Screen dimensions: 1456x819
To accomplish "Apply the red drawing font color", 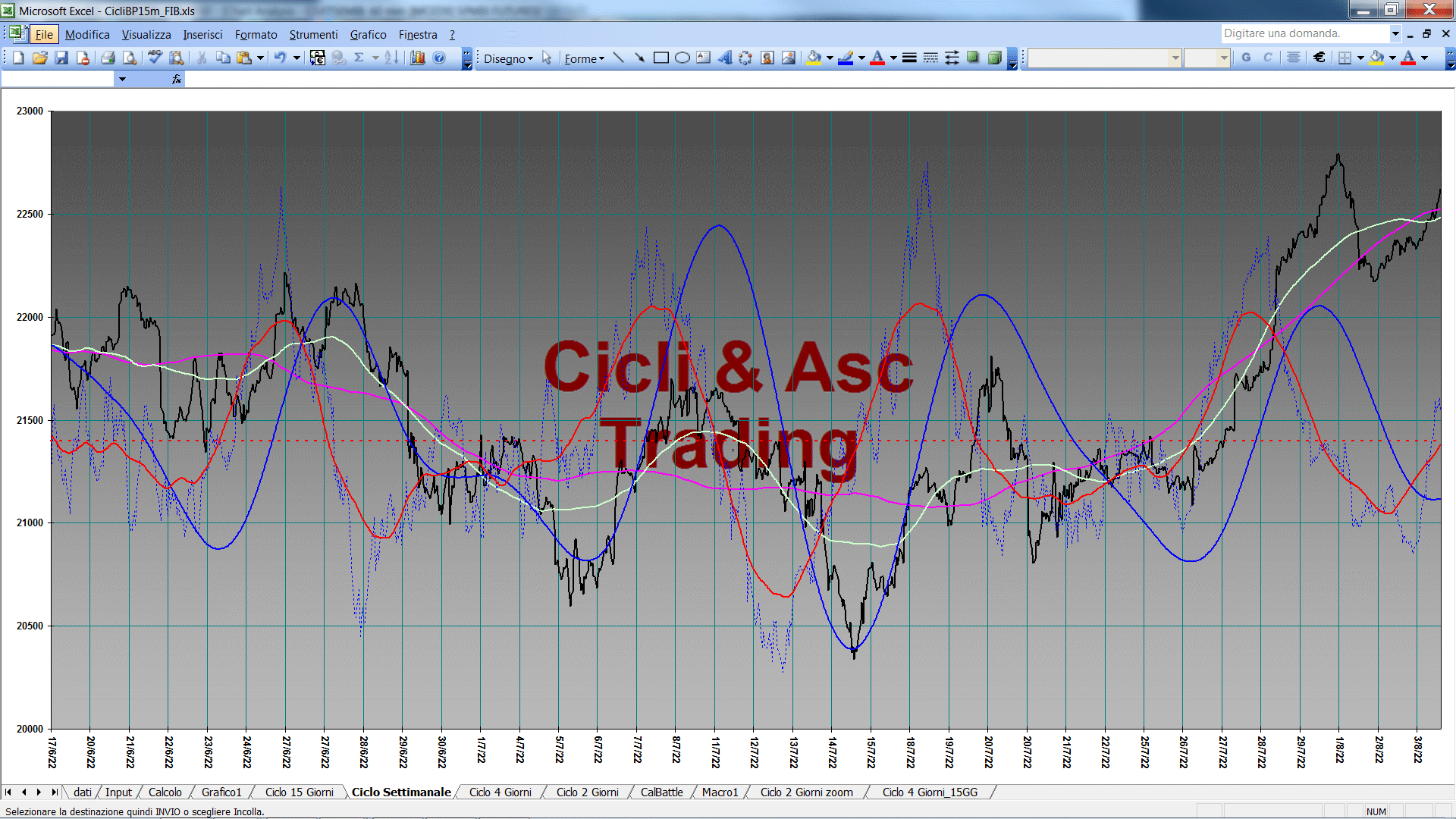I will tap(877, 58).
